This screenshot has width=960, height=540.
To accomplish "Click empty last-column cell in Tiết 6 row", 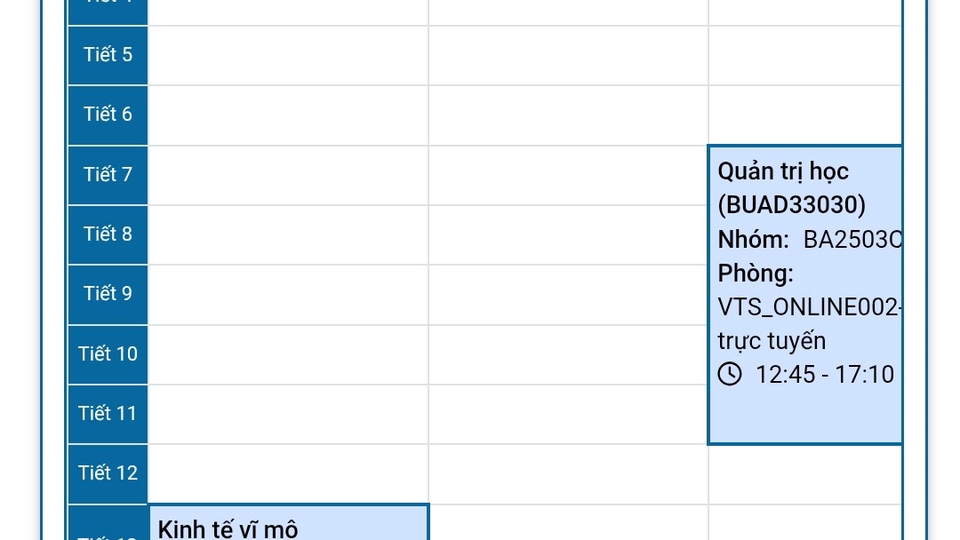I will (805, 115).
